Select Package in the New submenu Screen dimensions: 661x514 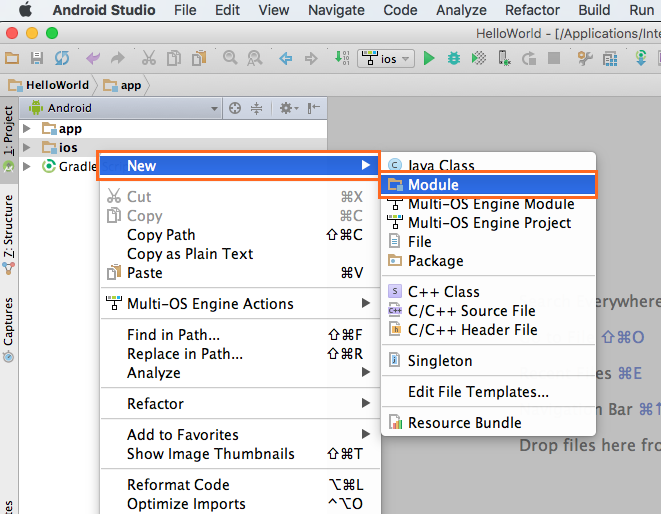488,261
